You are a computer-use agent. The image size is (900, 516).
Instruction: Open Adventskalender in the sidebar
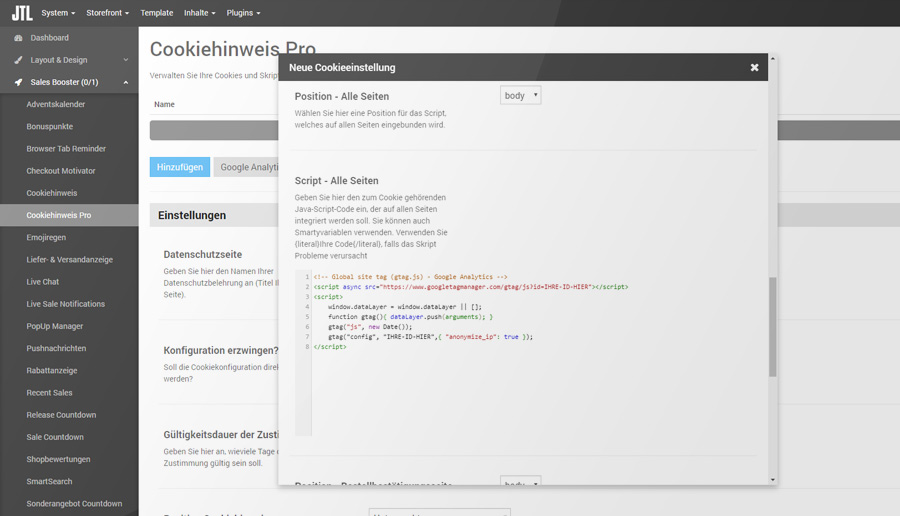pos(56,104)
